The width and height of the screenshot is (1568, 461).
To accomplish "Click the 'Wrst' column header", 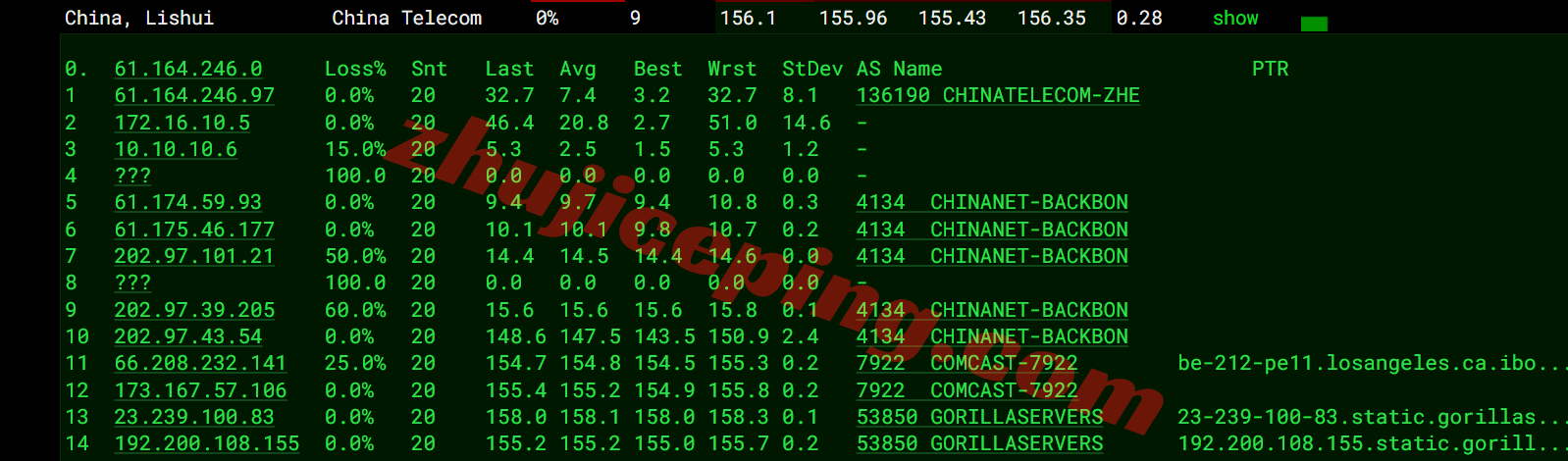I will click(732, 69).
